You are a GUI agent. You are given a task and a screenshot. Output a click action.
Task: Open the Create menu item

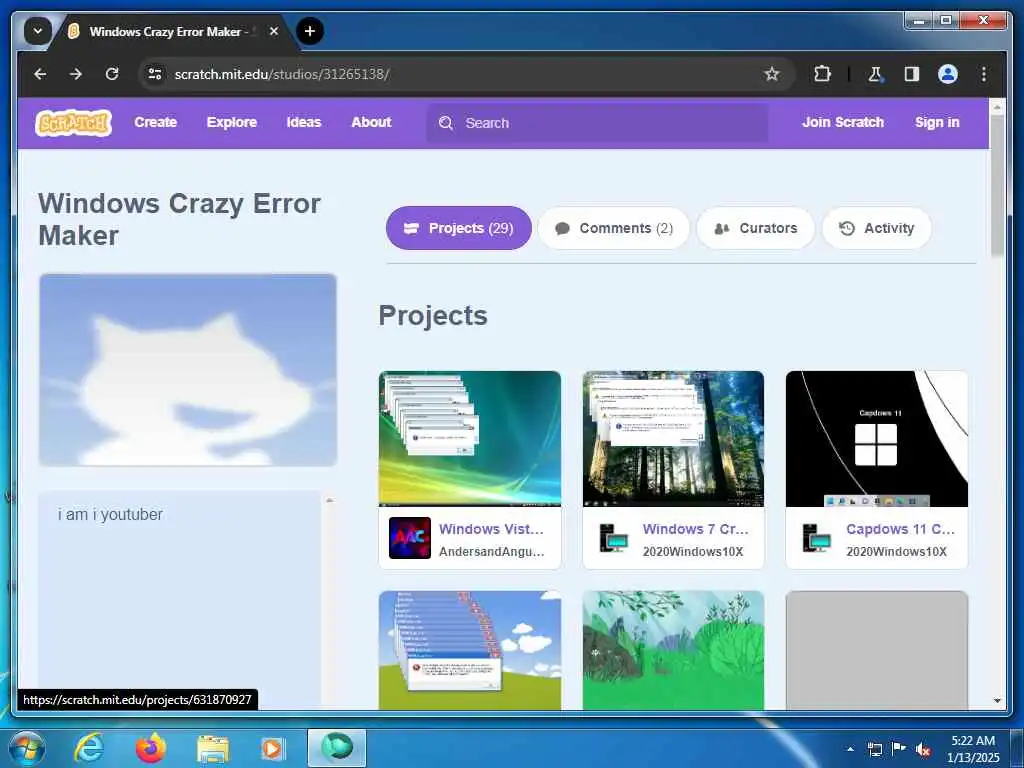[155, 122]
